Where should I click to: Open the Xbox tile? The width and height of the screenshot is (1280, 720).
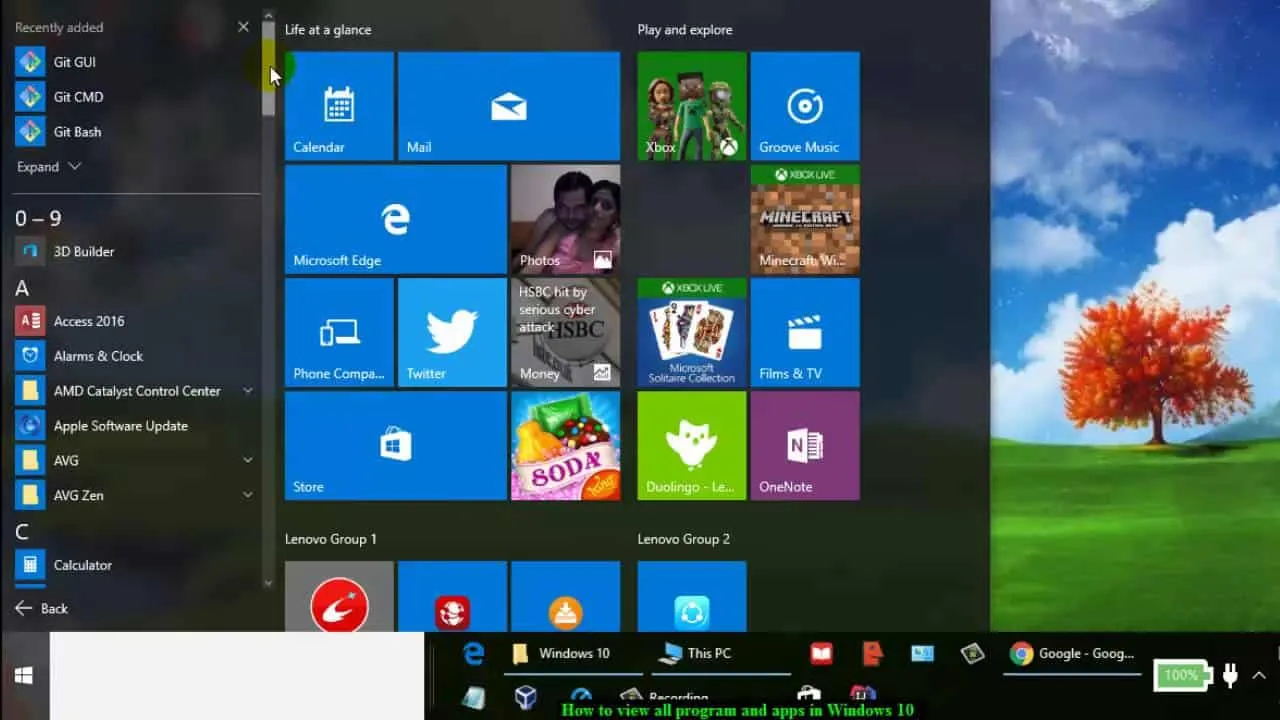pos(691,105)
